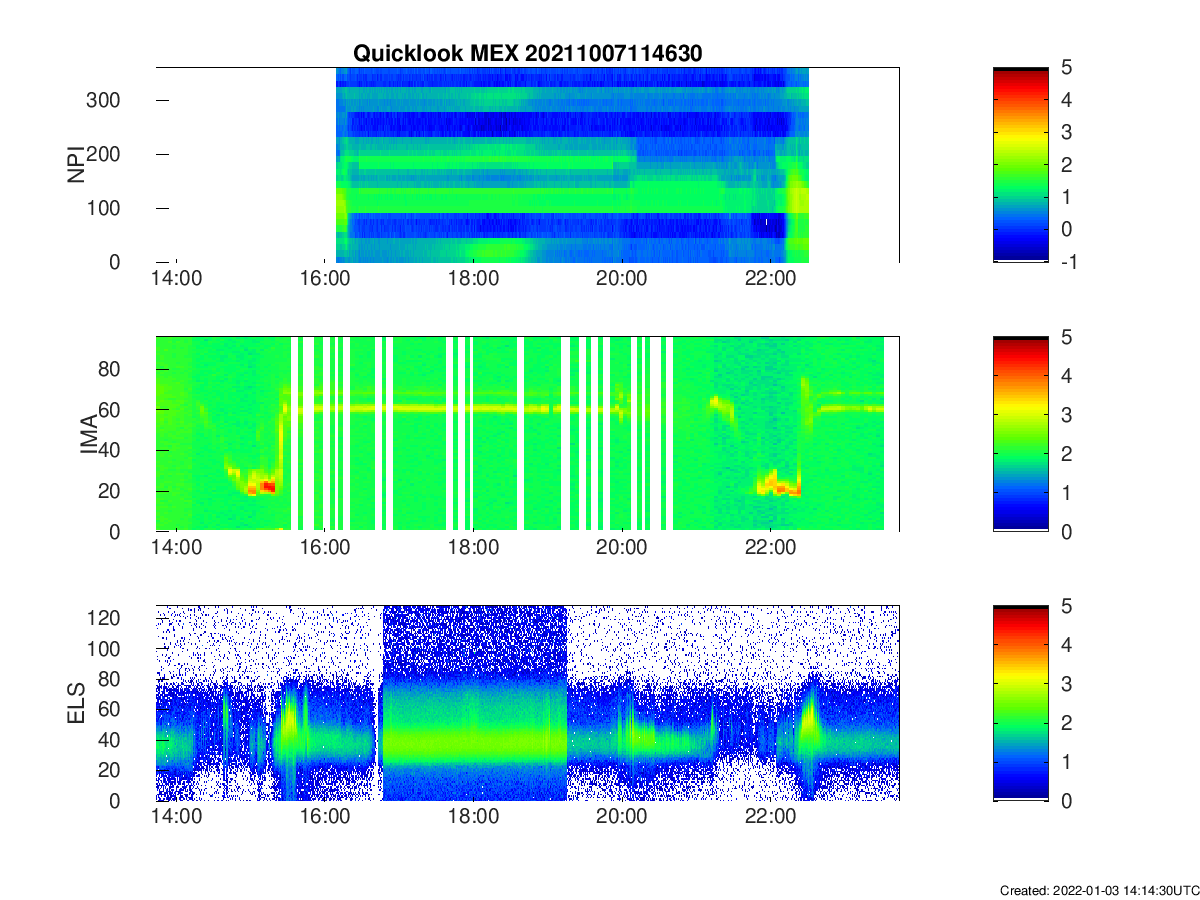Click the 5 label on ELS colorbar
Screen dimensions: 1200x900
click(1066, 606)
